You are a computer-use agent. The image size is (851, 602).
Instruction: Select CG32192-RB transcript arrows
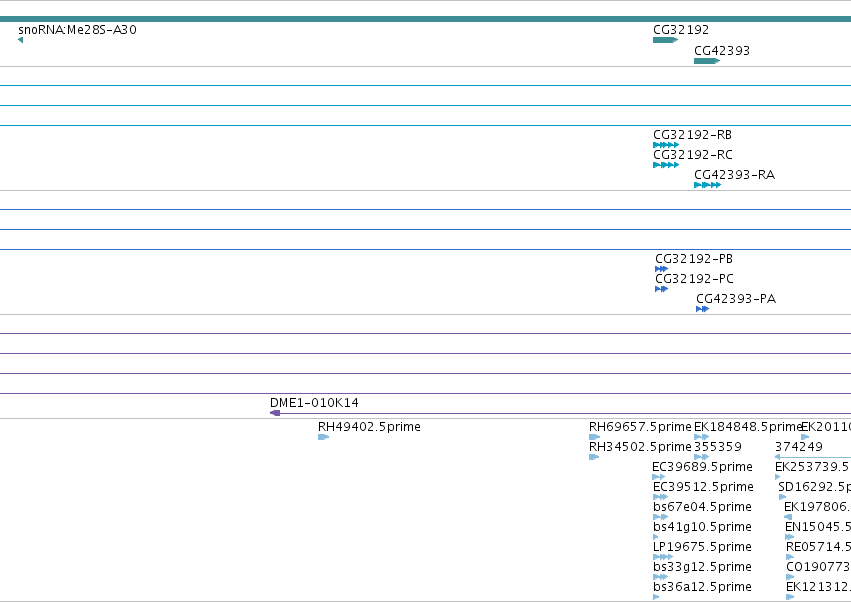coord(666,145)
